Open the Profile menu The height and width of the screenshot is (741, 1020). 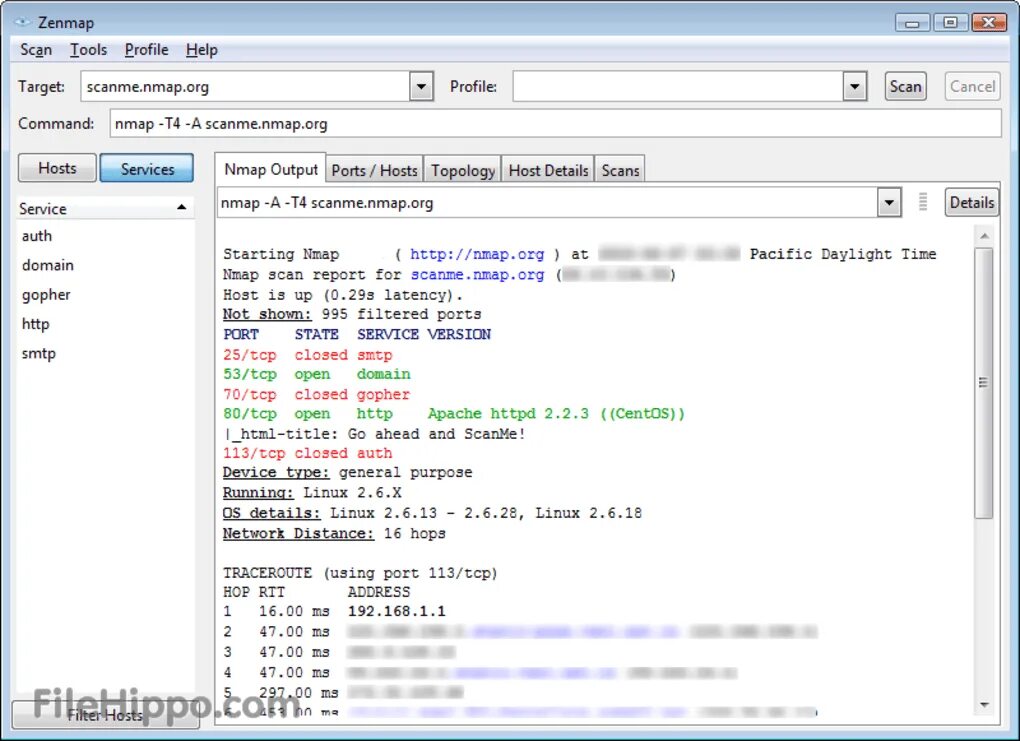tap(146, 50)
